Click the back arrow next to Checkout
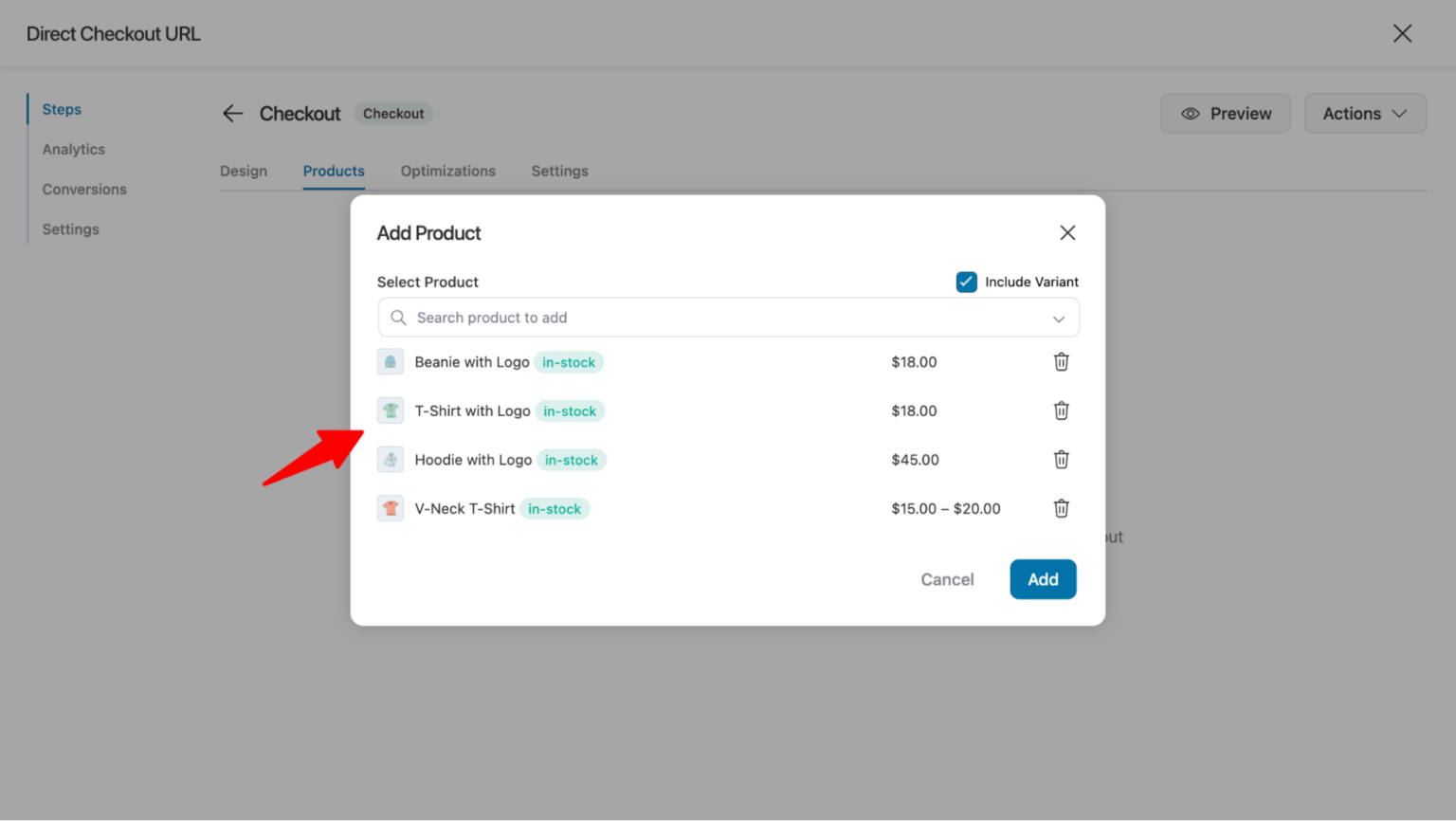 point(232,113)
